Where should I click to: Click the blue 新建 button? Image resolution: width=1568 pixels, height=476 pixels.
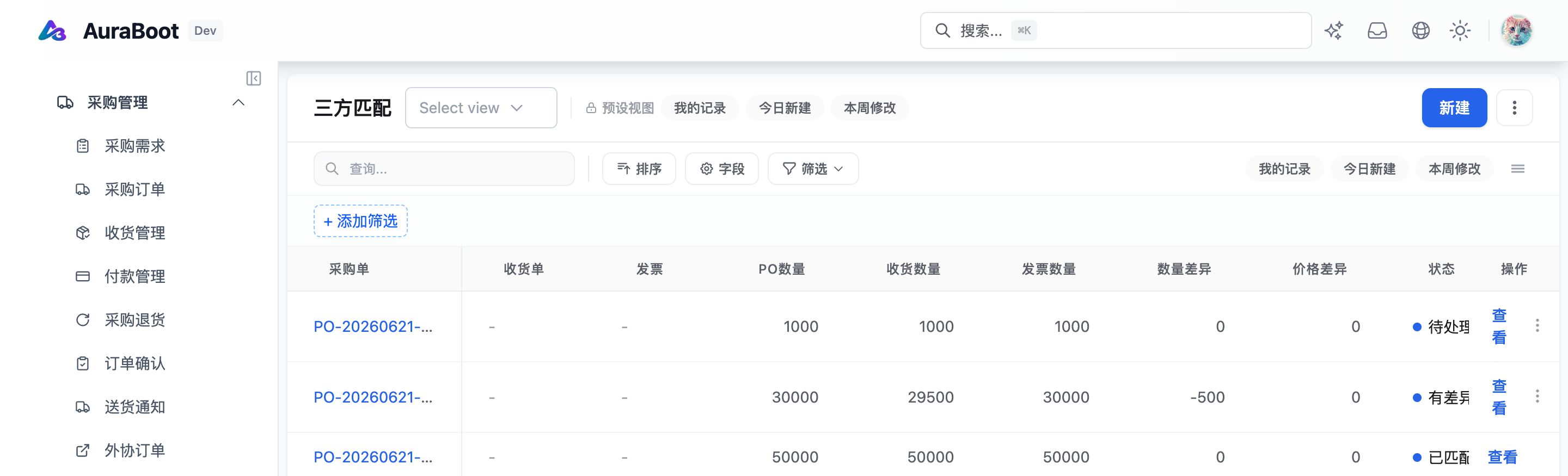1454,108
